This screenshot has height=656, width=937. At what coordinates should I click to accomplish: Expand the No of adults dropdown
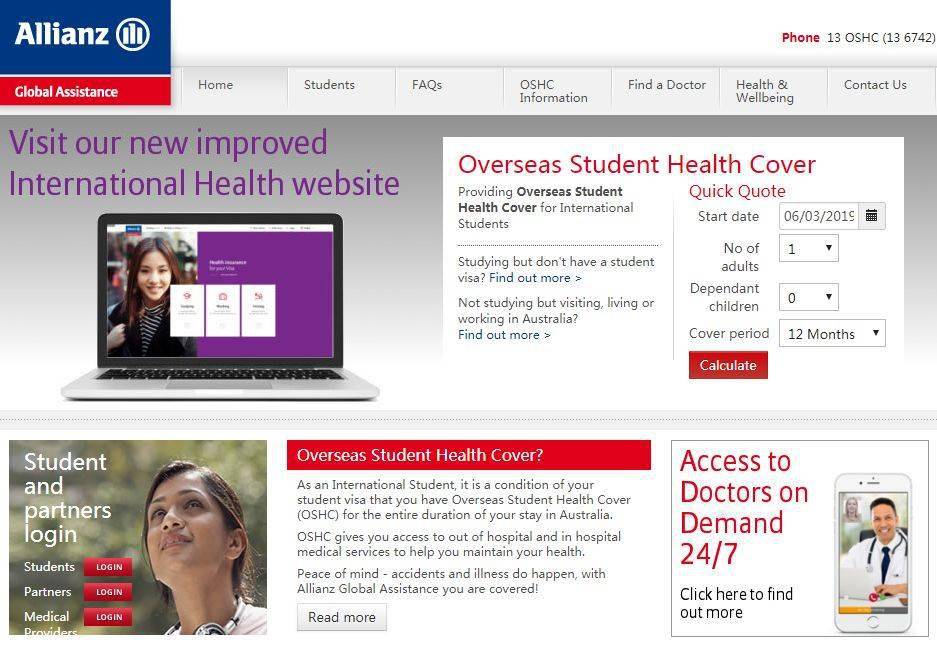pos(808,248)
